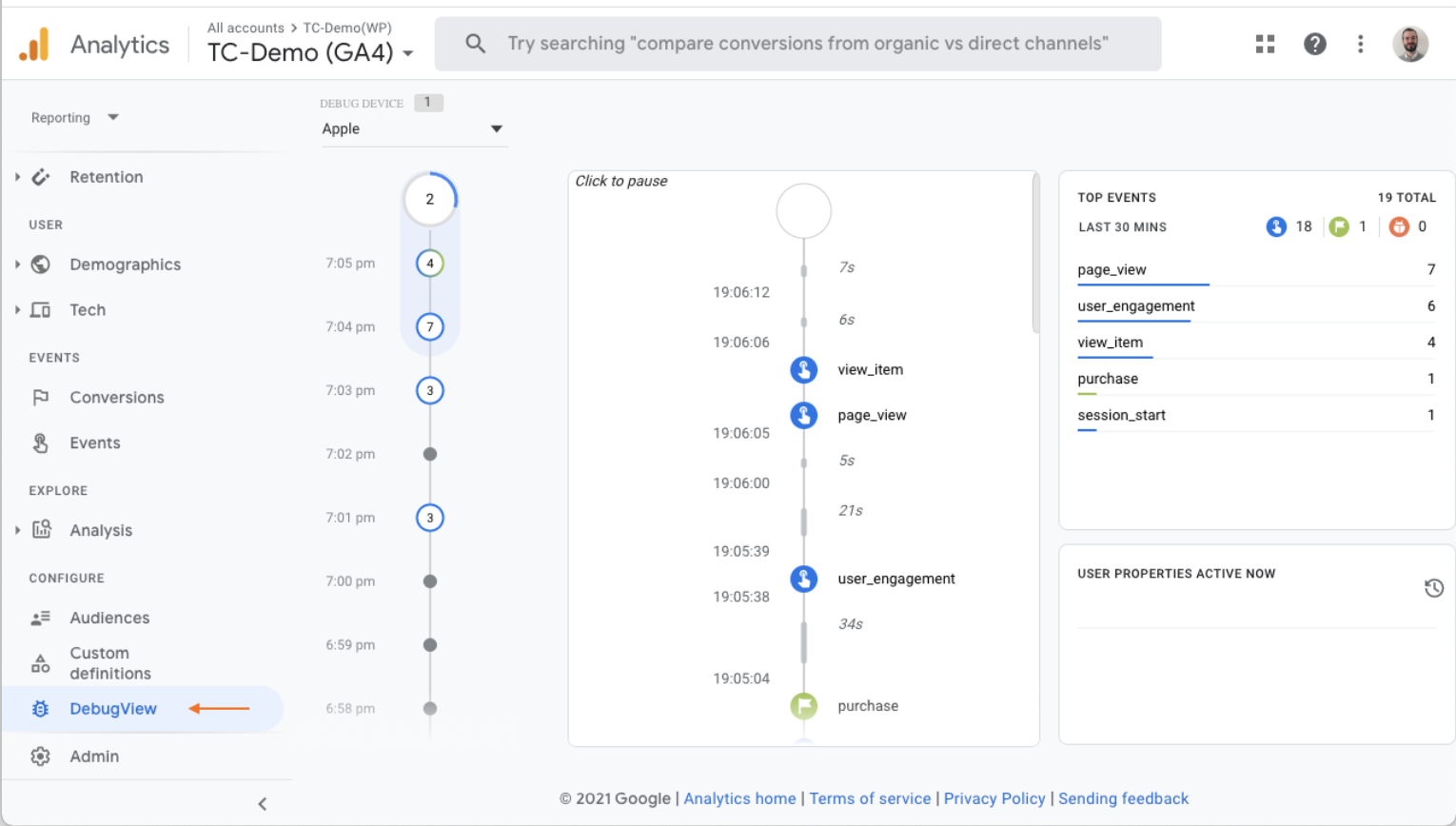Click the search input field
Image resolution: width=1456 pixels, height=826 pixels.
(x=797, y=44)
